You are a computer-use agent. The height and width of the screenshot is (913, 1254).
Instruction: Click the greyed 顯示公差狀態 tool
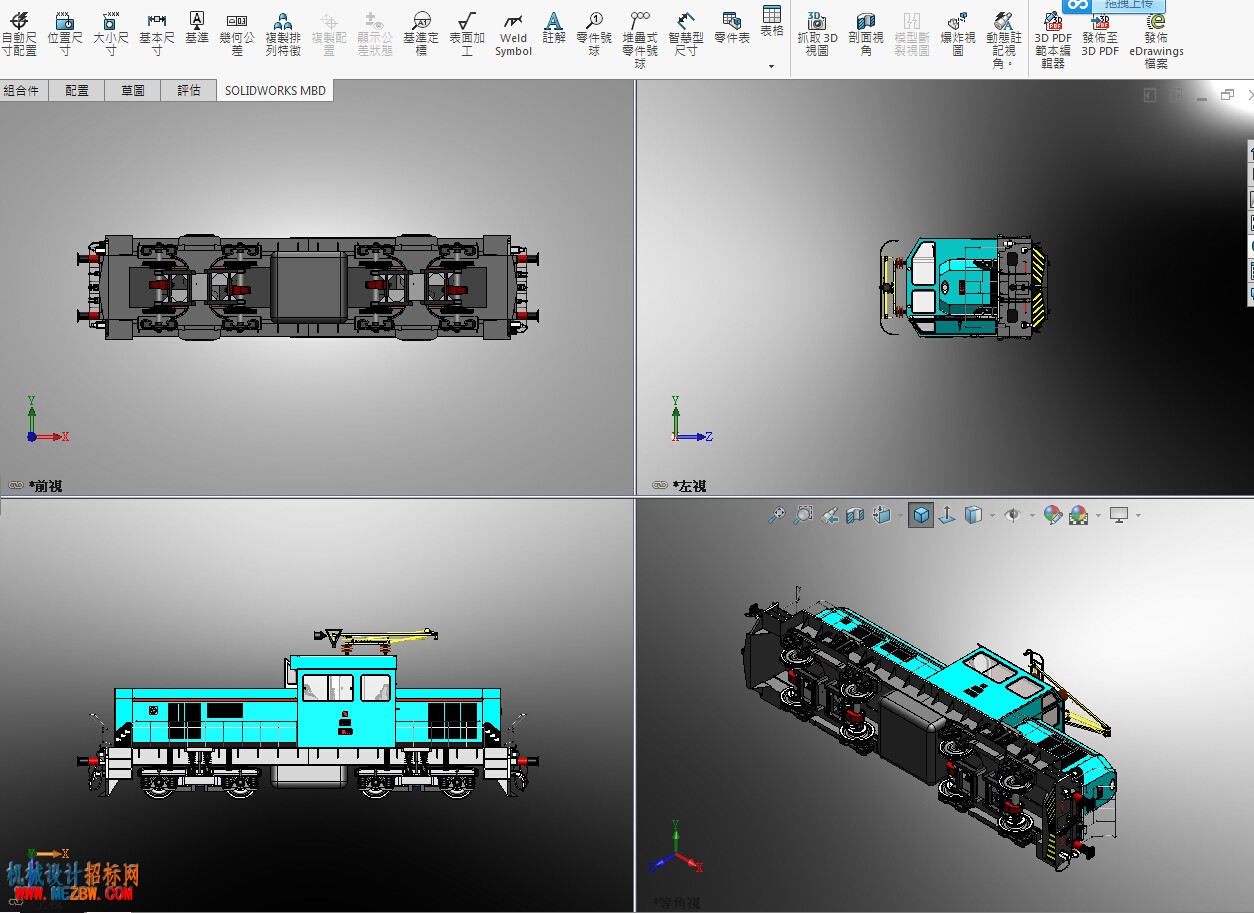(375, 33)
